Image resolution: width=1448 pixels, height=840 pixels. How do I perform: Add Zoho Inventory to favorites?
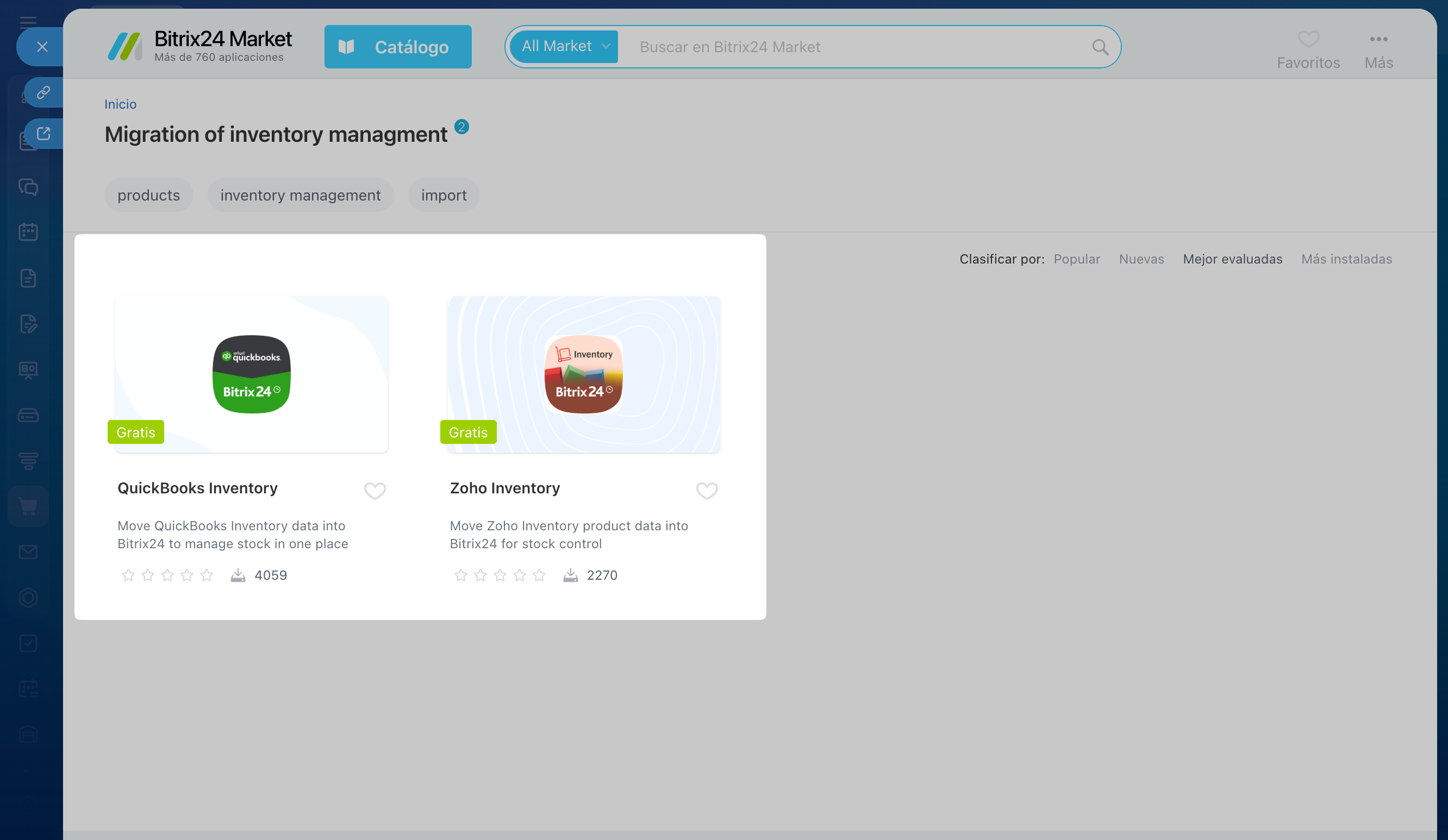[x=707, y=490]
